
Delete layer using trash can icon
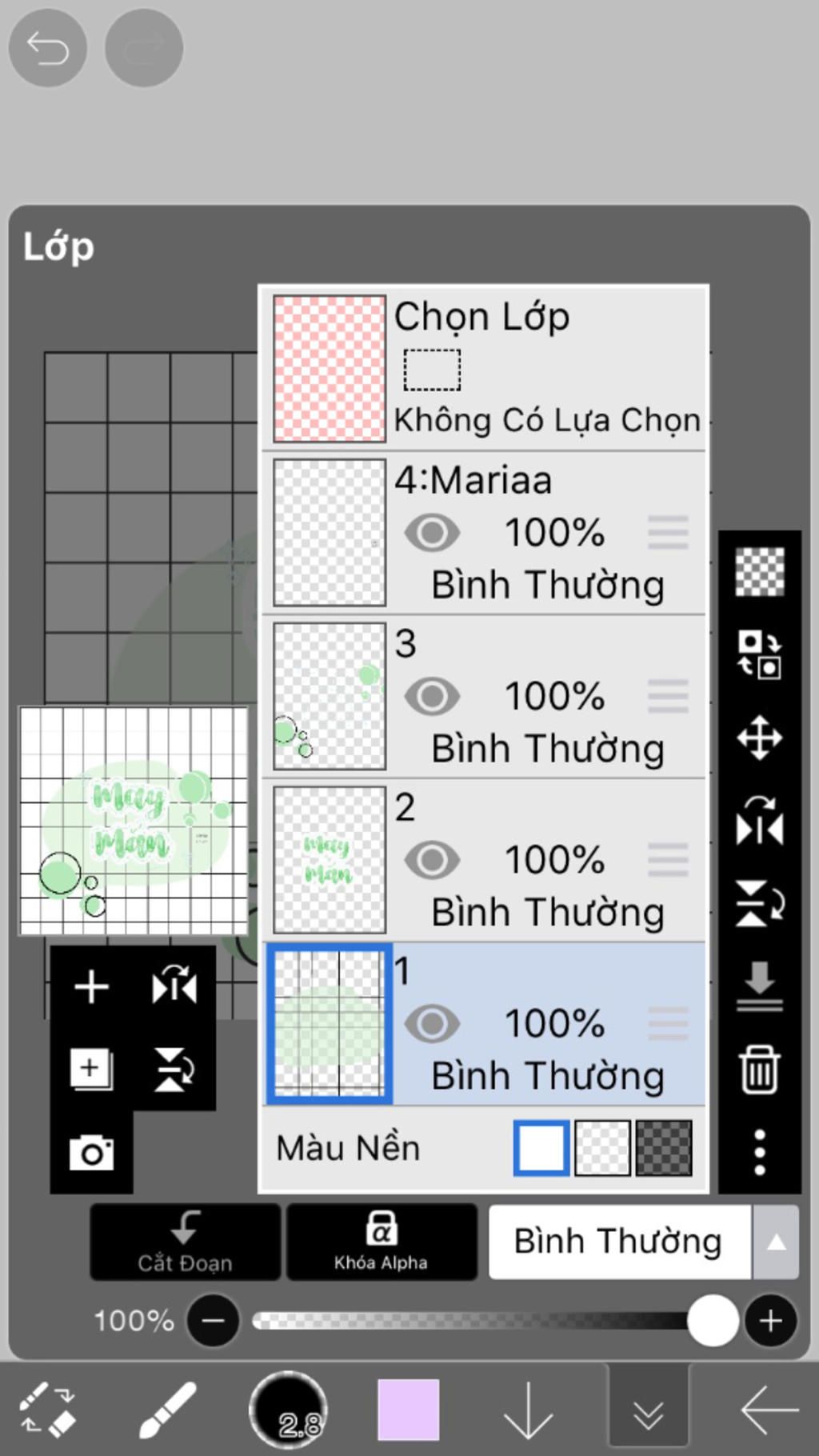click(759, 1069)
